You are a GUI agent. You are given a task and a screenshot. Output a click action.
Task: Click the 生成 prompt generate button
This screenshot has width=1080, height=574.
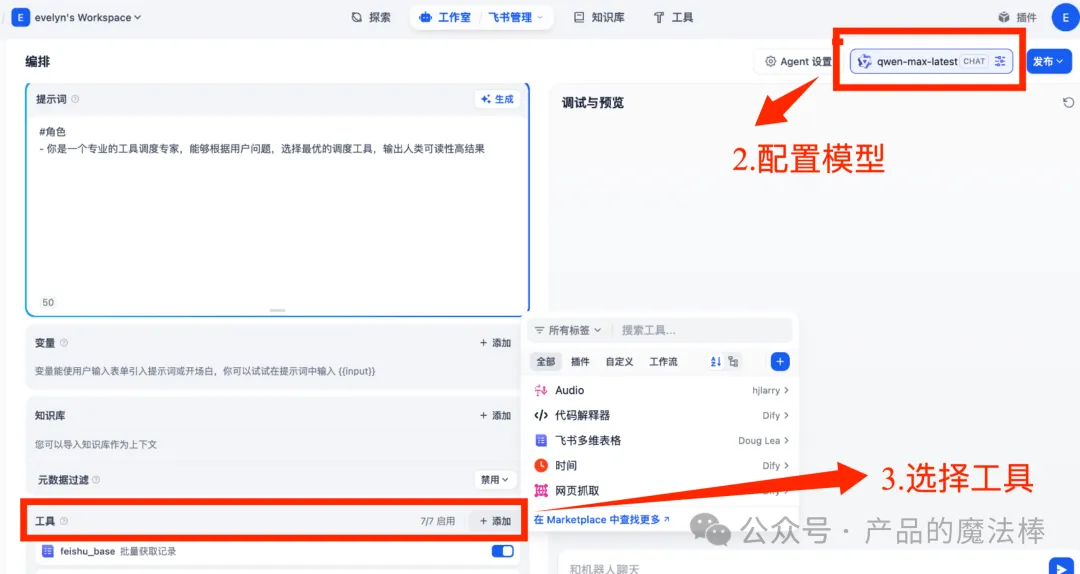(x=497, y=99)
